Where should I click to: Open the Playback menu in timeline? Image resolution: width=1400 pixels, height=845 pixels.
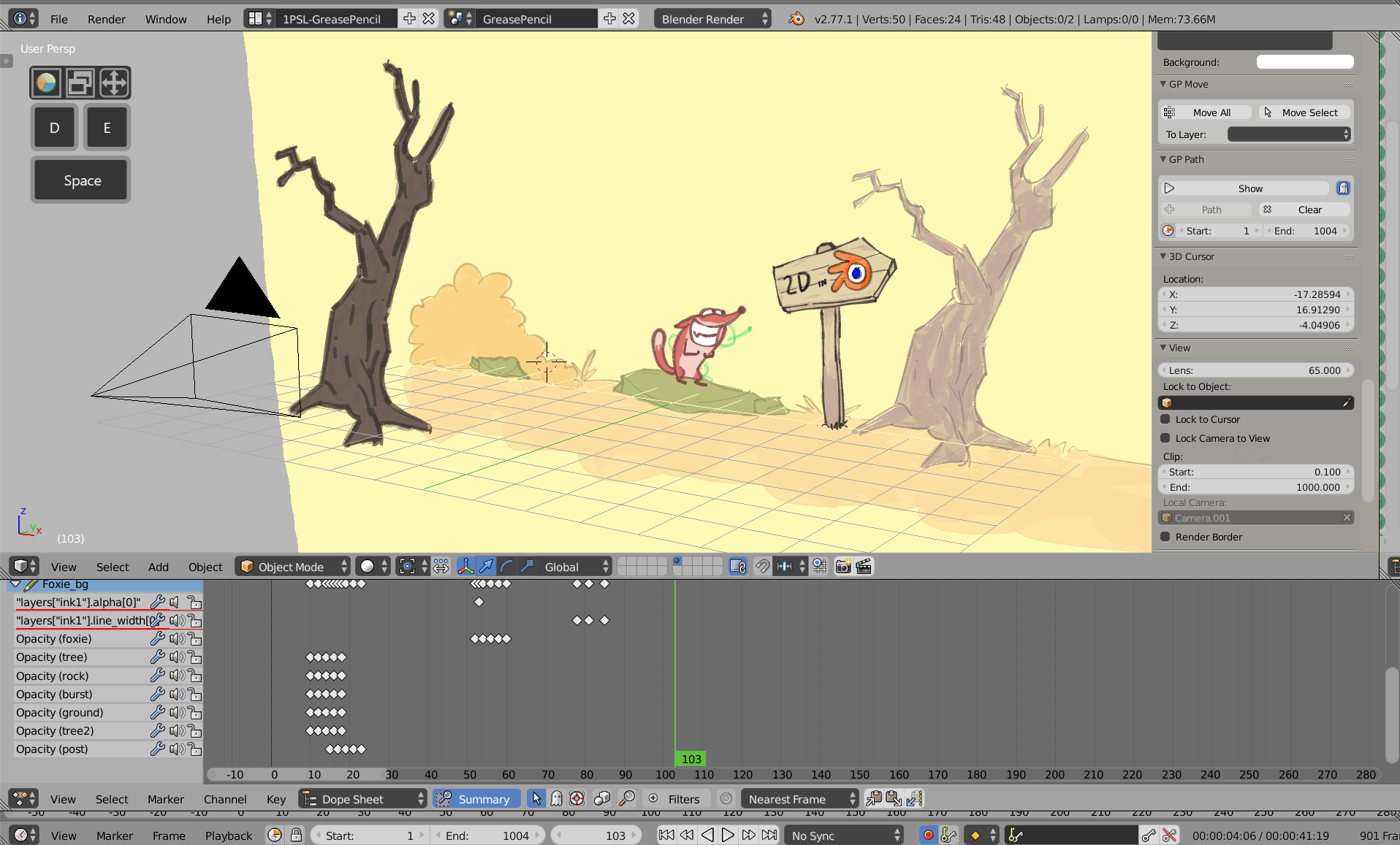229,836
